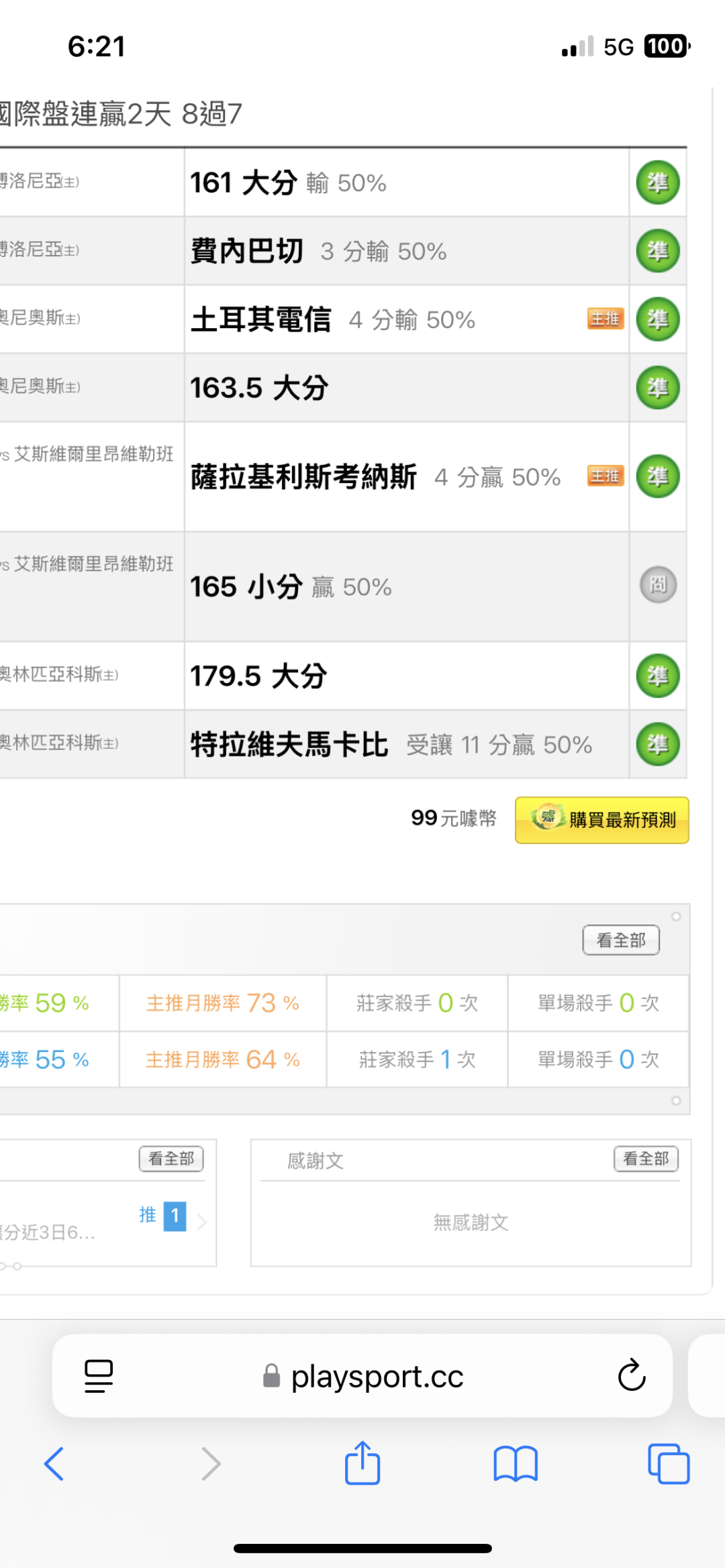Select 費內巴切 prediction entry
This screenshot has width=725, height=1568.
point(247,252)
